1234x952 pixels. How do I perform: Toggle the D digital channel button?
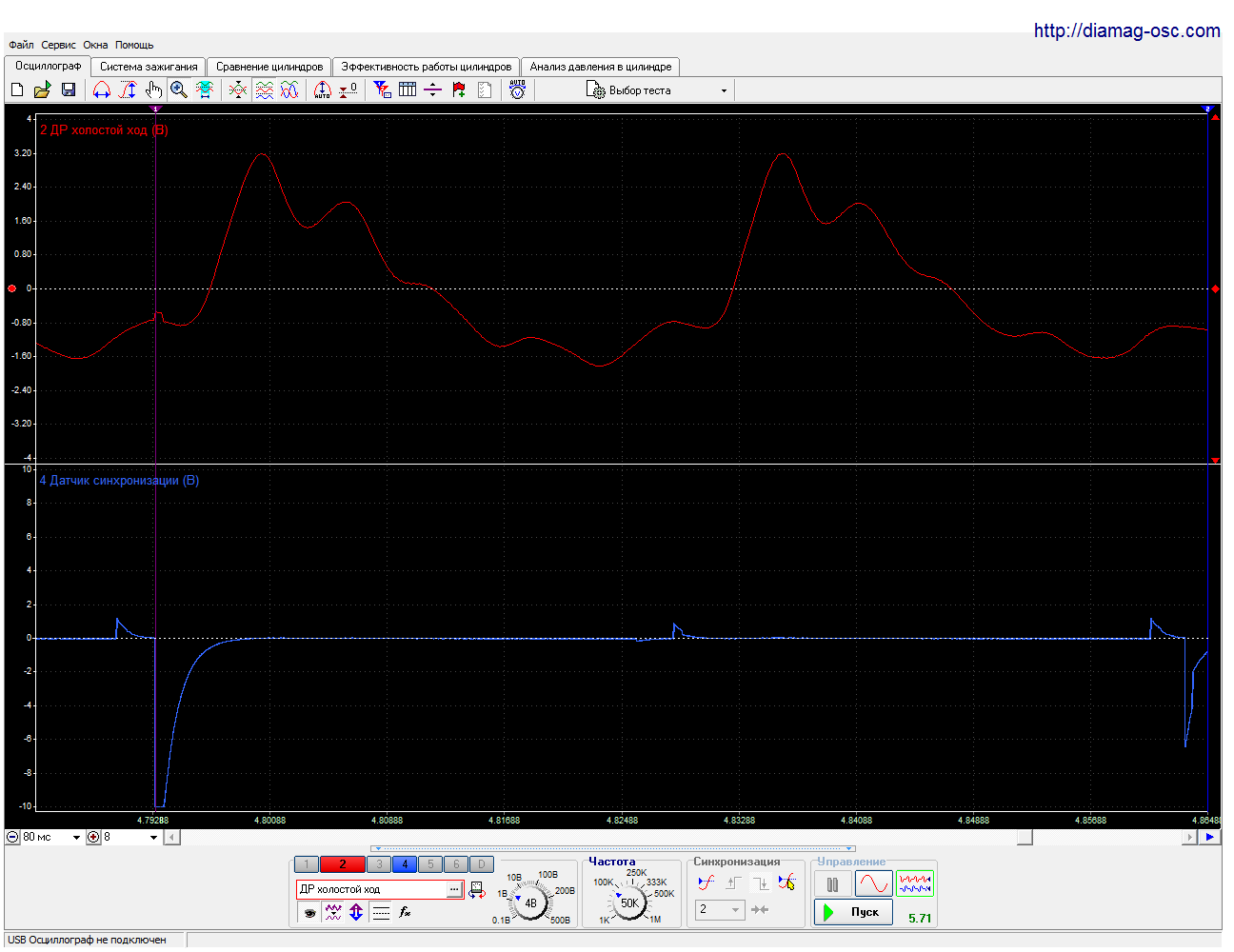(x=482, y=864)
